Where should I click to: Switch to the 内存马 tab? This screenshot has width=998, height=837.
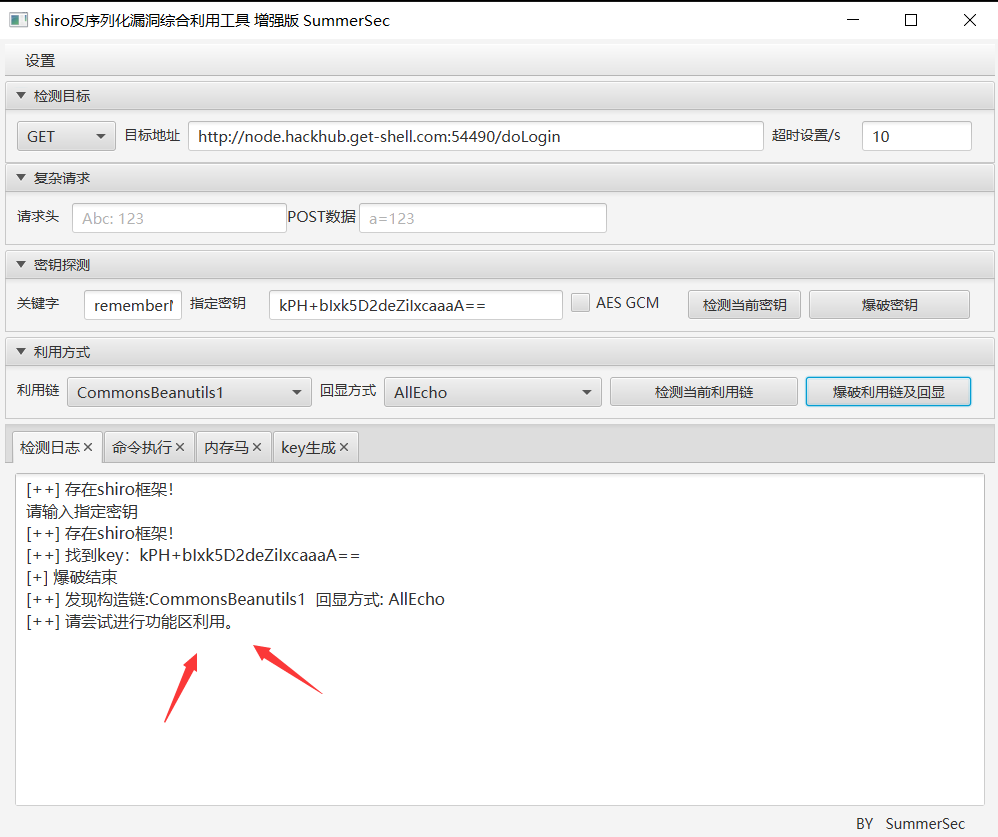[x=225, y=447]
